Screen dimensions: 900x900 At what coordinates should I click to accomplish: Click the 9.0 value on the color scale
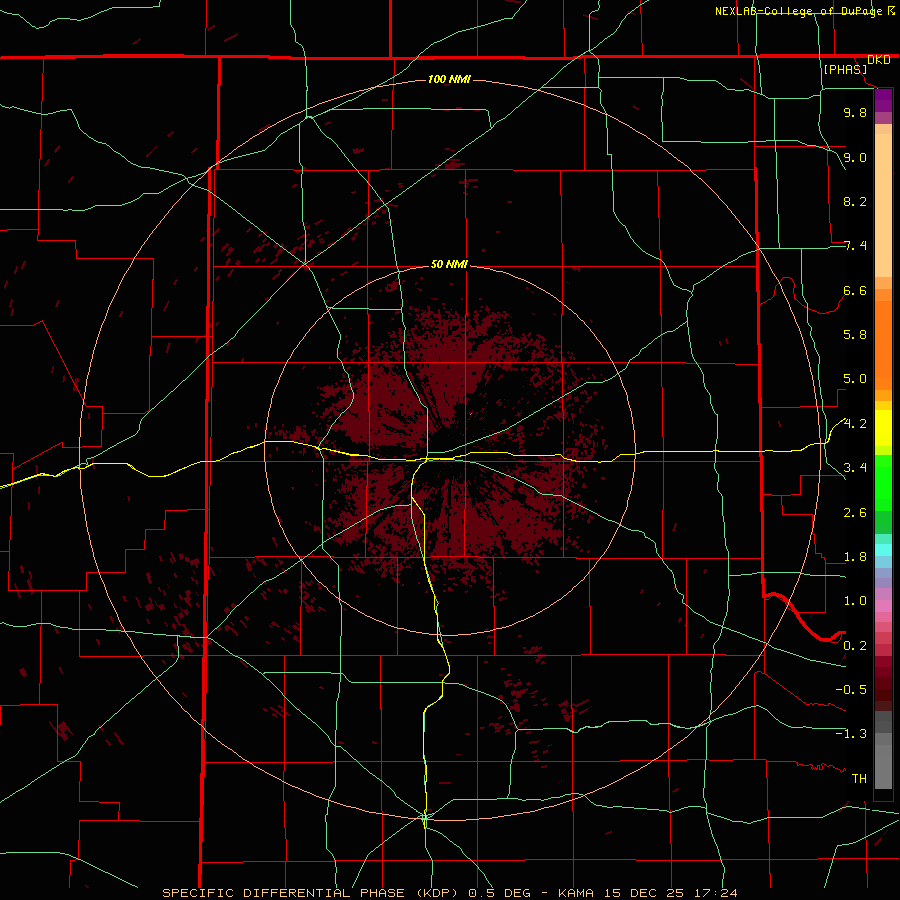point(855,157)
